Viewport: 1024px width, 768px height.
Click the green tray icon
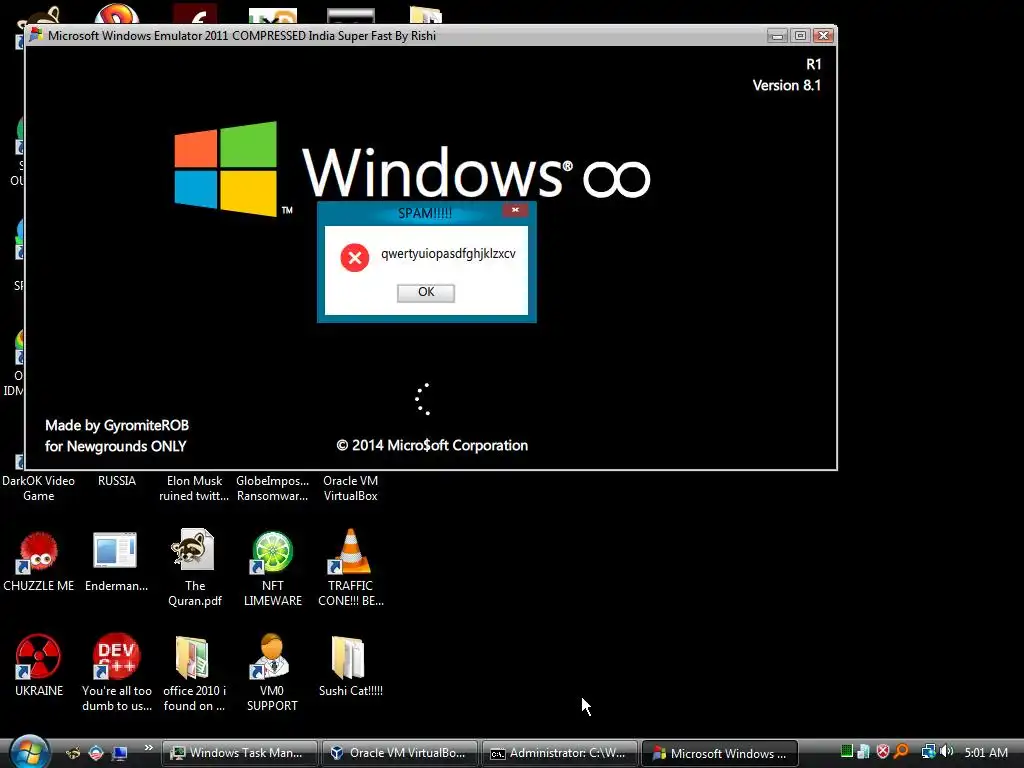[x=847, y=752]
